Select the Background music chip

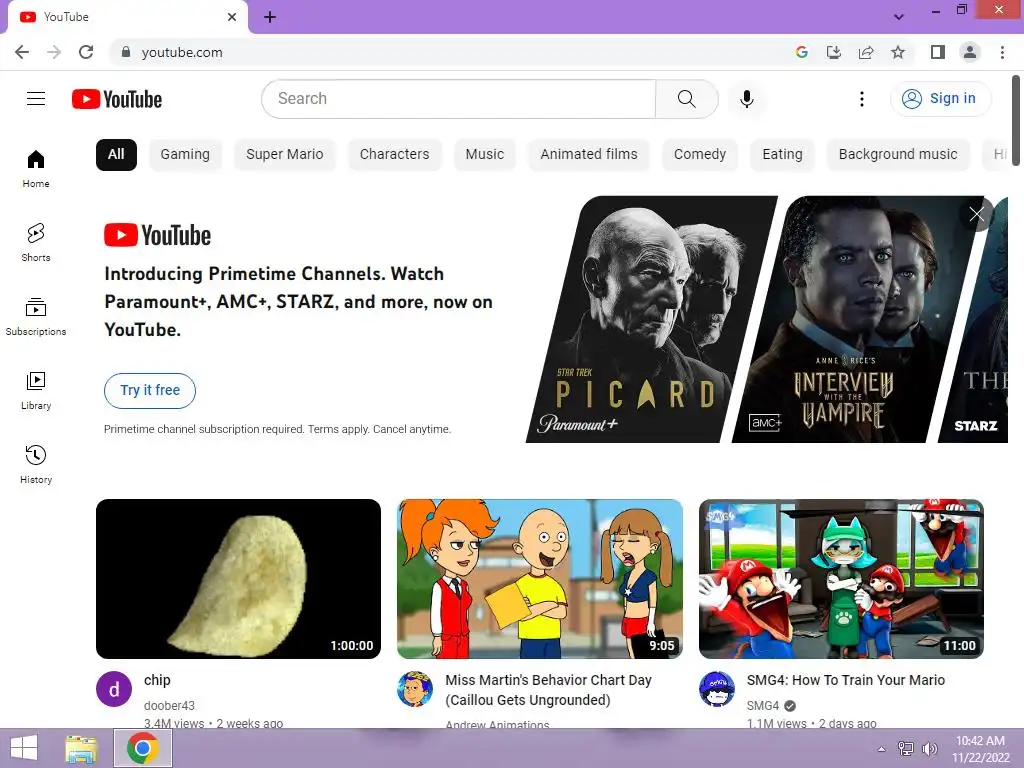pos(898,155)
